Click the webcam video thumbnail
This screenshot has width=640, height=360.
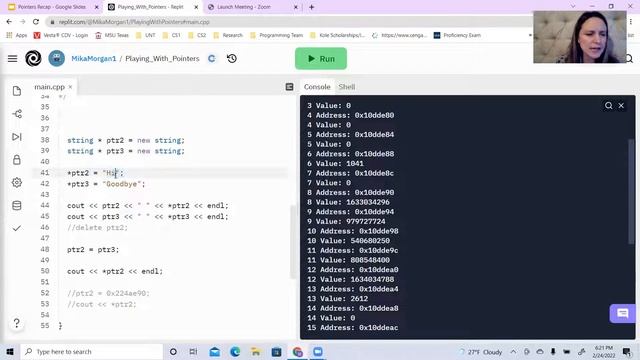point(580,37)
